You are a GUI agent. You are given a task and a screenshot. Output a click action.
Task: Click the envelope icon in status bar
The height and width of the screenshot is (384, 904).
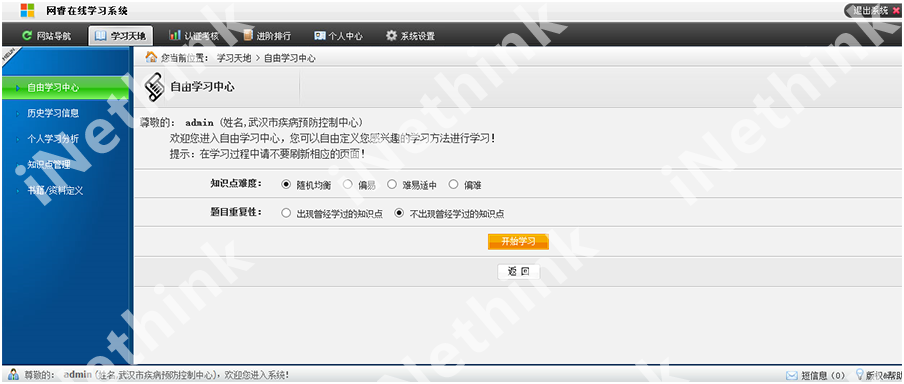click(792, 375)
